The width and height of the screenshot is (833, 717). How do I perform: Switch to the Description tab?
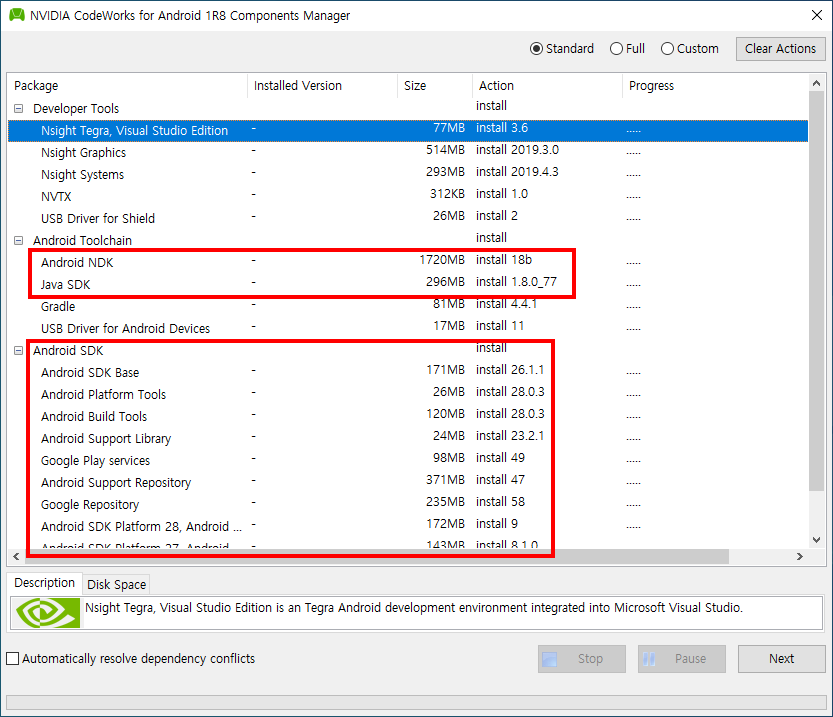point(45,583)
